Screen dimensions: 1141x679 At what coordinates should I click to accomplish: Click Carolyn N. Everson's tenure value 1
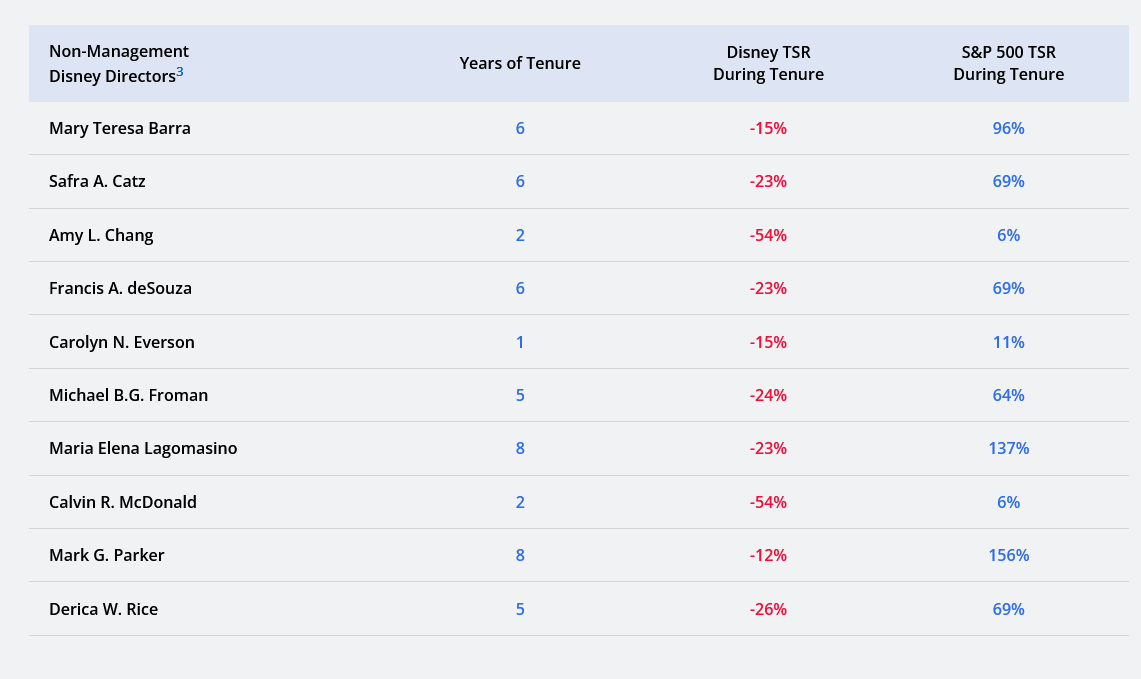[520, 342]
